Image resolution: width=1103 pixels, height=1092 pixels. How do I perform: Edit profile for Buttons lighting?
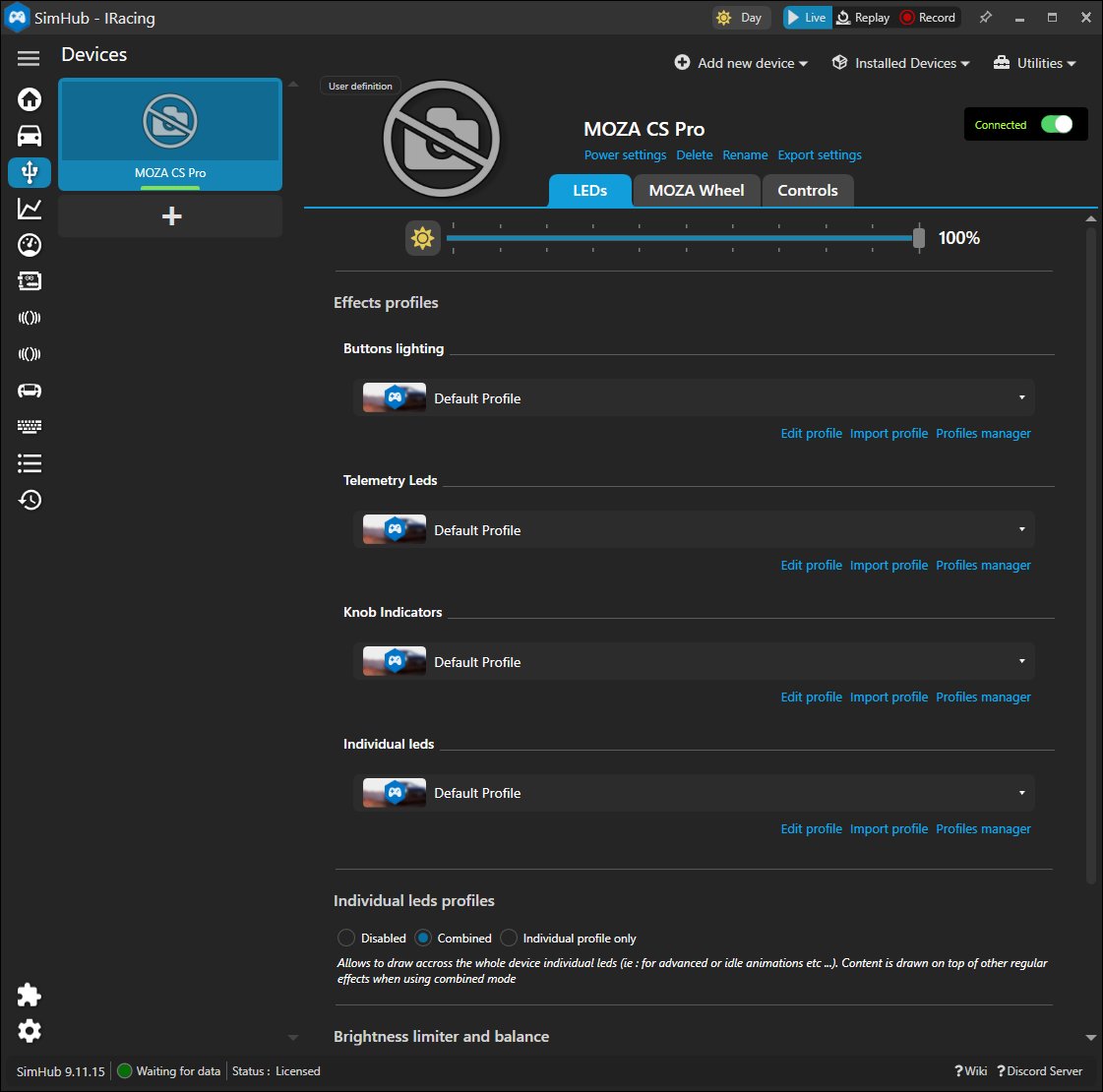pyautogui.click(x=811, y=433)
